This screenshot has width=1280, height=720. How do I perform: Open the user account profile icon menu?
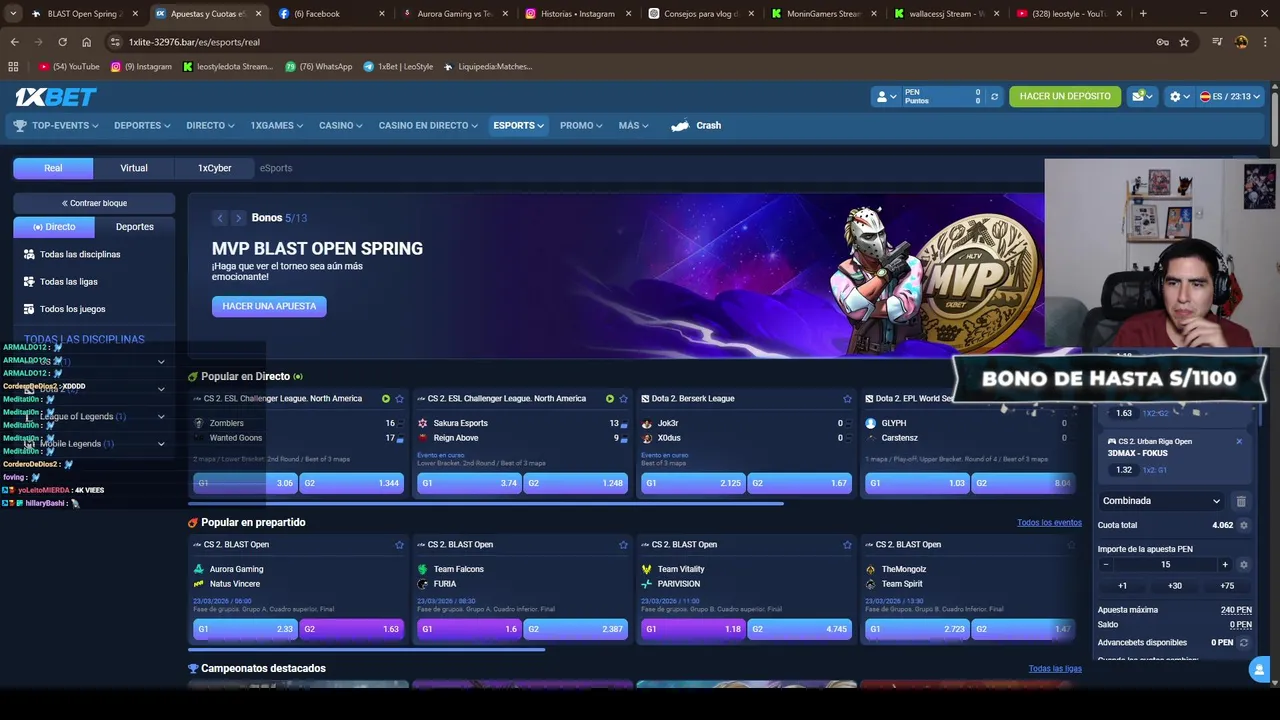pyautogui.click(x=885, y=97)
